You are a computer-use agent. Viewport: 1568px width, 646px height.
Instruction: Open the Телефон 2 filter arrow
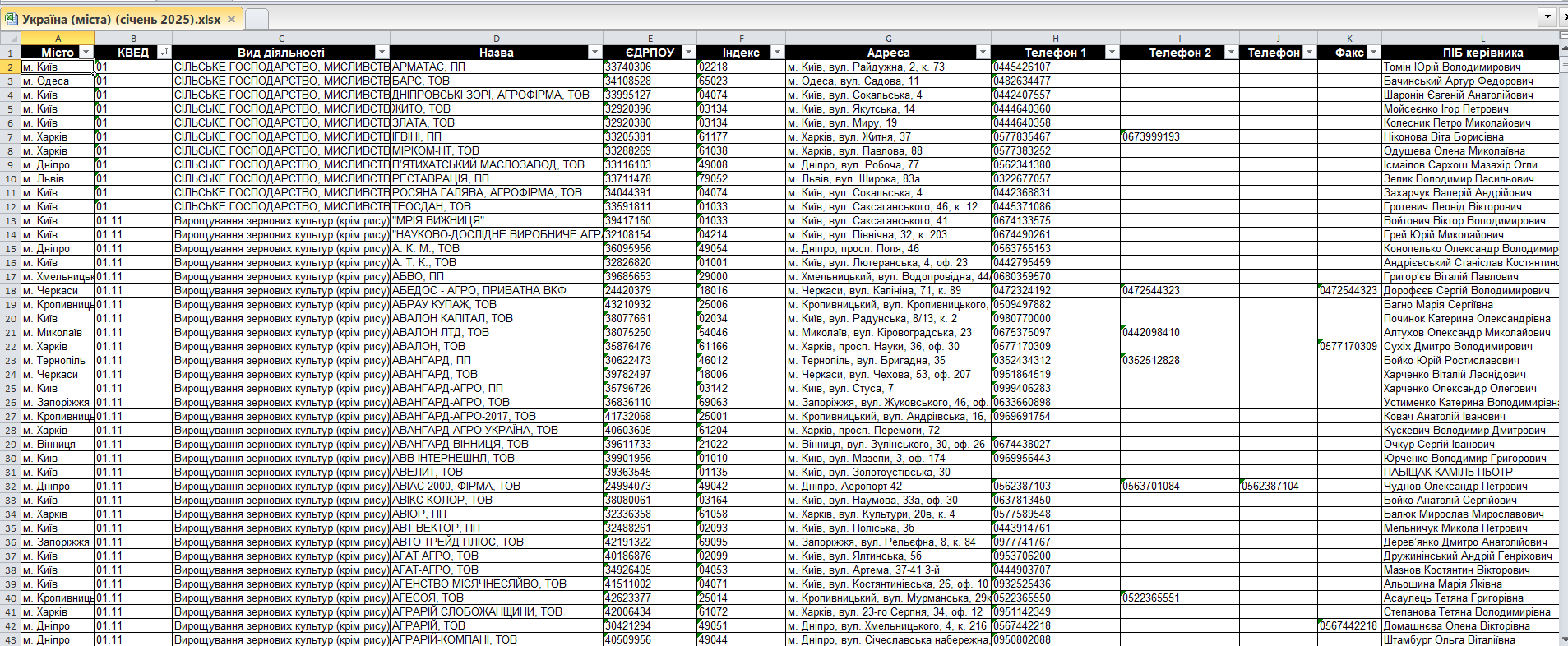point(1231,53)
